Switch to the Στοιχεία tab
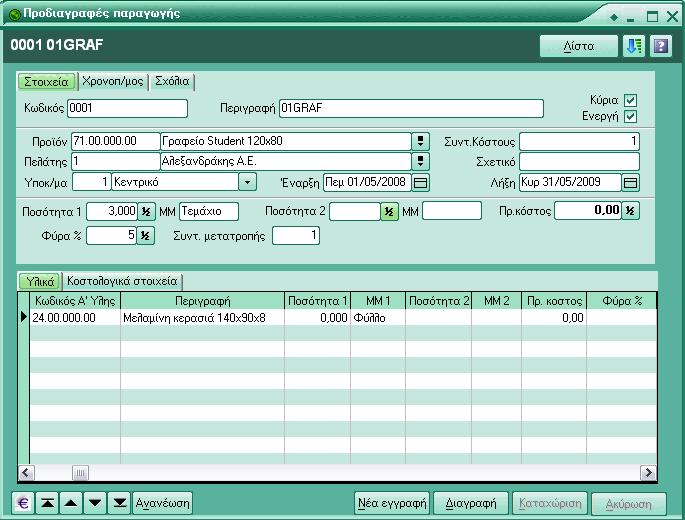 pos(46,82)
